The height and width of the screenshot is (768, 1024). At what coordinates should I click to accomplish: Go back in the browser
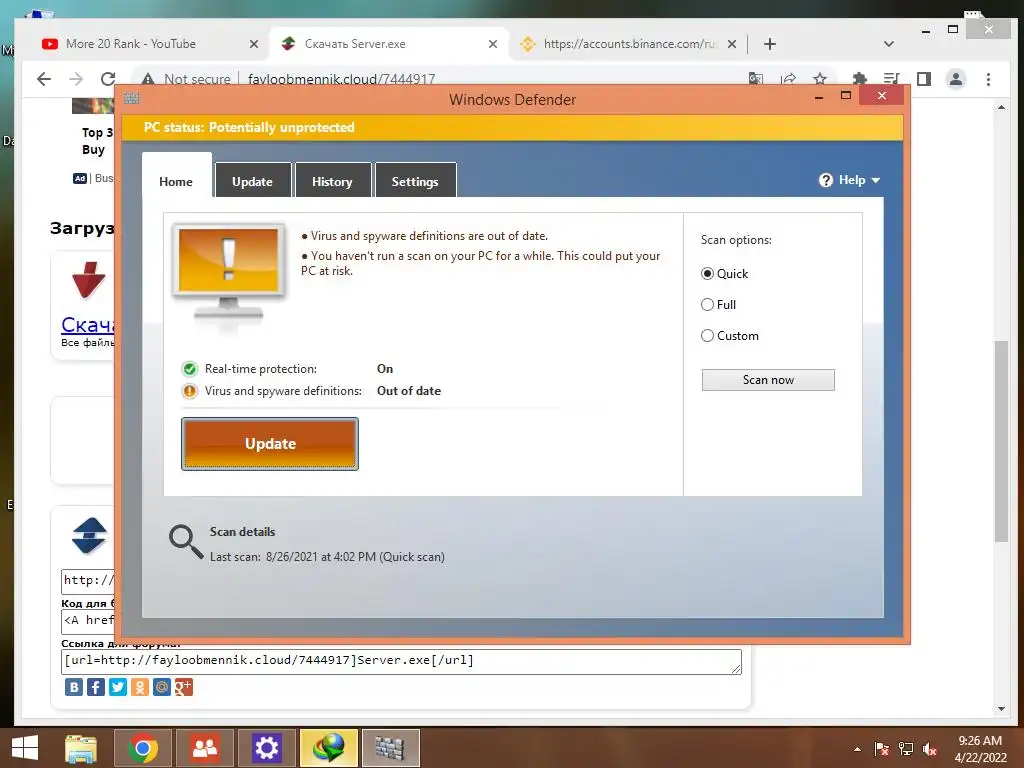44,79
